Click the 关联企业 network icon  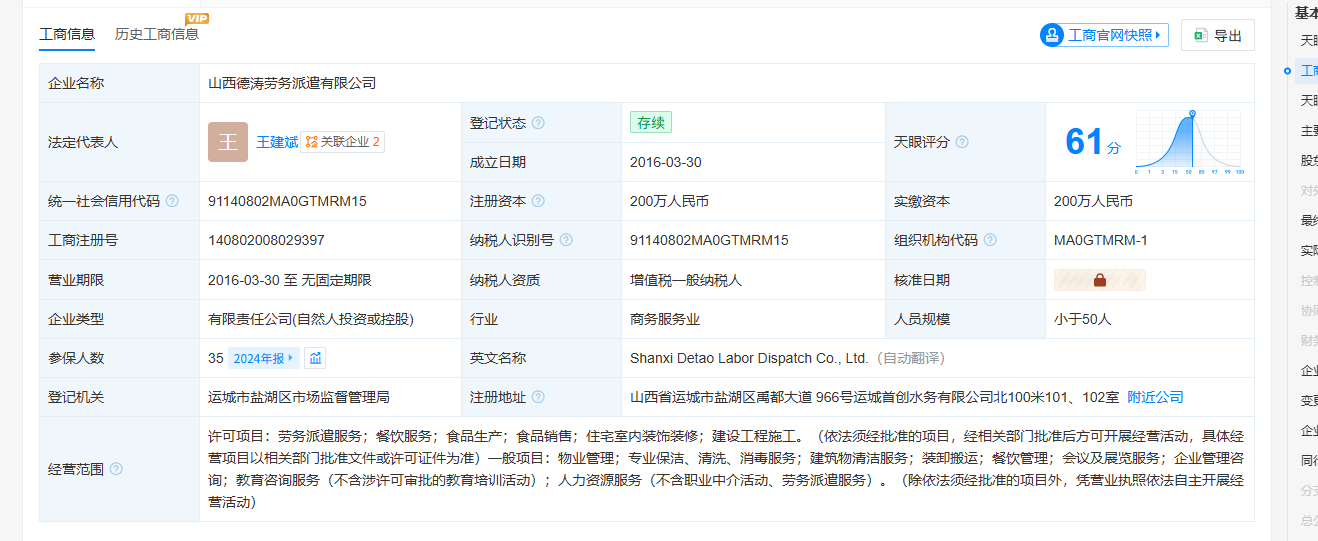[x=311, y=142]
